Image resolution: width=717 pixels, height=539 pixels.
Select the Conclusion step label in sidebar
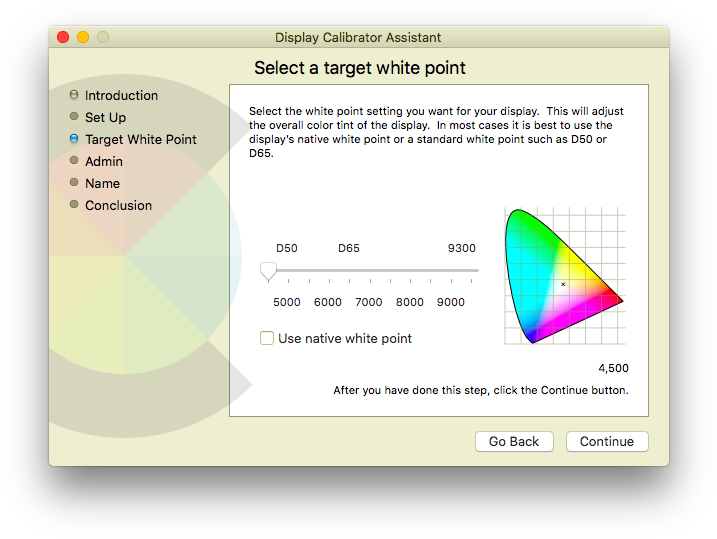pyautogui.click(x=118, y=205)
